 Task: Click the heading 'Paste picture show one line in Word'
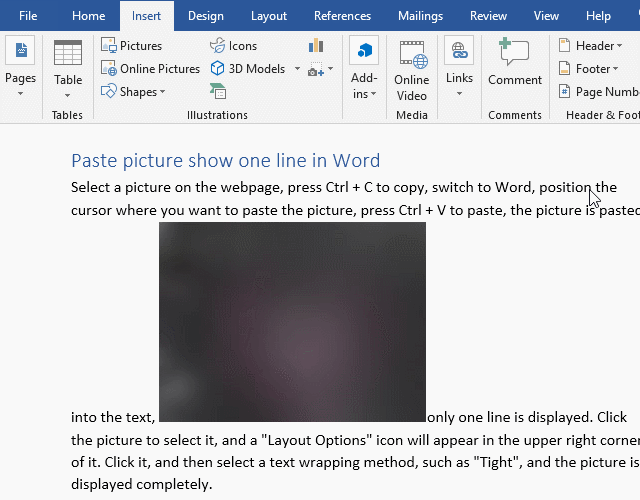(x=225, y=160)
